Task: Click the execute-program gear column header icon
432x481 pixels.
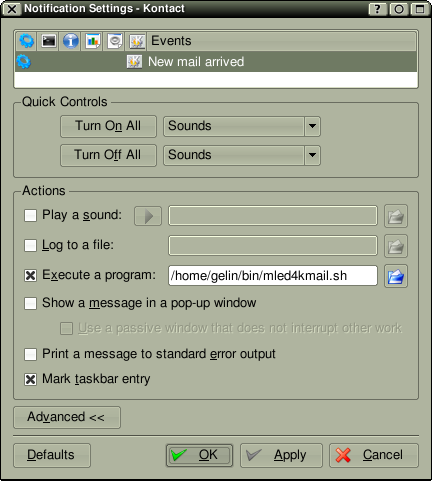Action: click(26, 41)
